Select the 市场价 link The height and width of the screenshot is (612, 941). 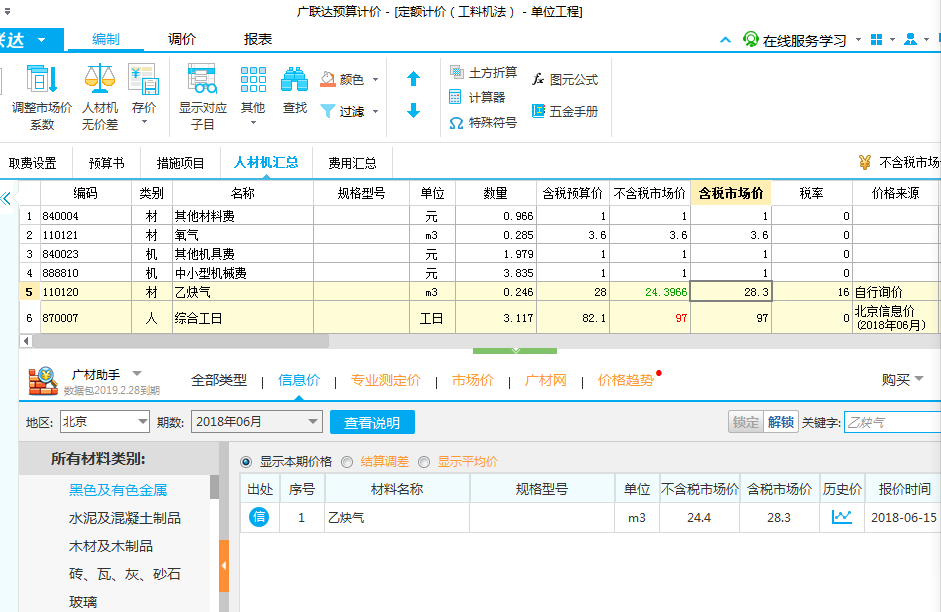tap(472, 380)
